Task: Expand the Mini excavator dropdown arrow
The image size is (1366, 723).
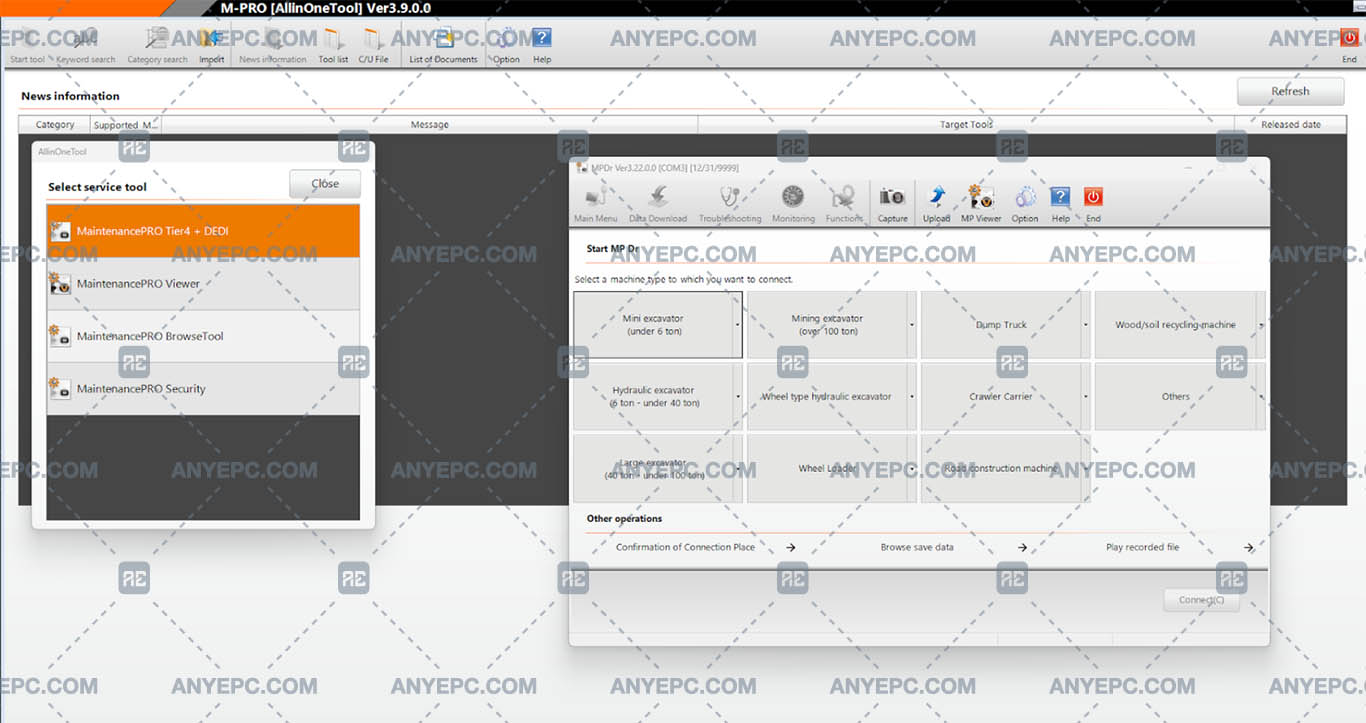Action: coord(738,325)
